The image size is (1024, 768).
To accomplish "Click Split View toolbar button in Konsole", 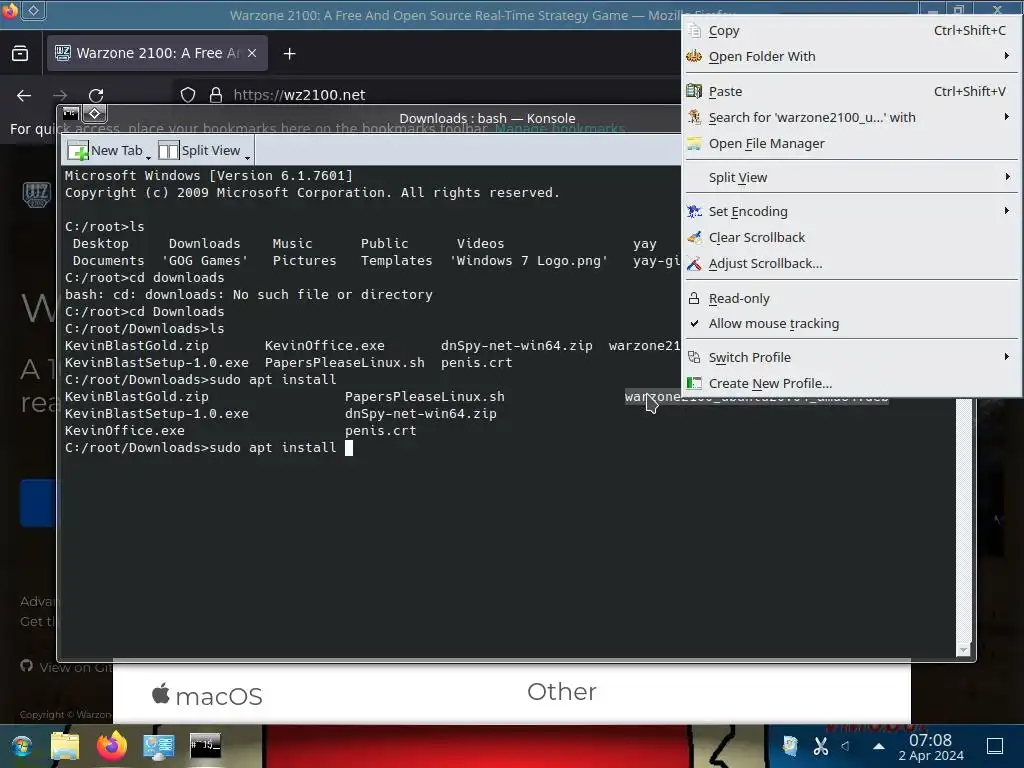I will pyautogui.click(x=200, y=151).
